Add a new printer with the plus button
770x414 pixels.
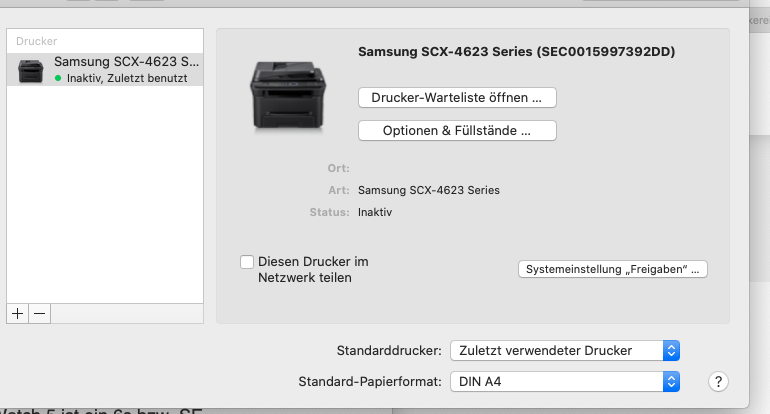(17, 313)
